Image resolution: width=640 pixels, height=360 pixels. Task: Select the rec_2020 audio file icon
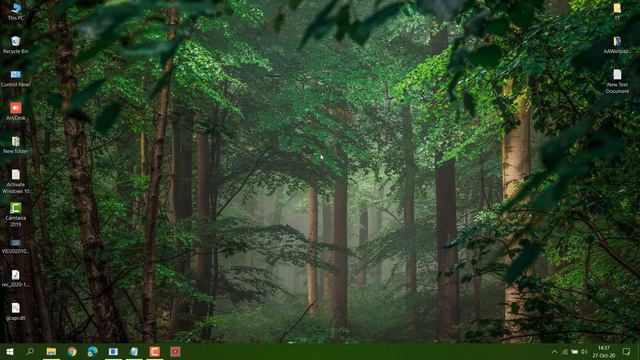(16, 278)
